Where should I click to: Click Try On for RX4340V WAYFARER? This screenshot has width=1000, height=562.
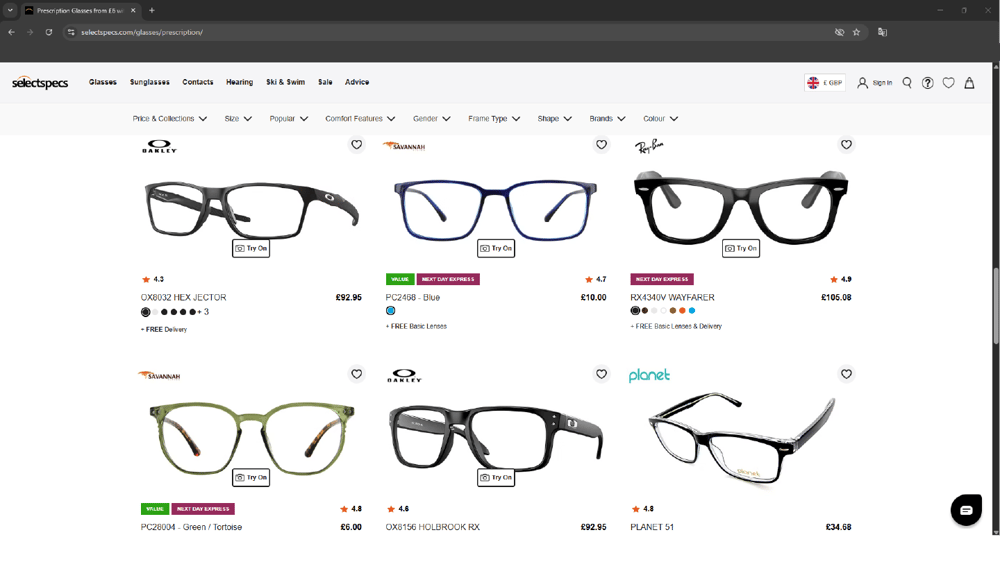740,248
